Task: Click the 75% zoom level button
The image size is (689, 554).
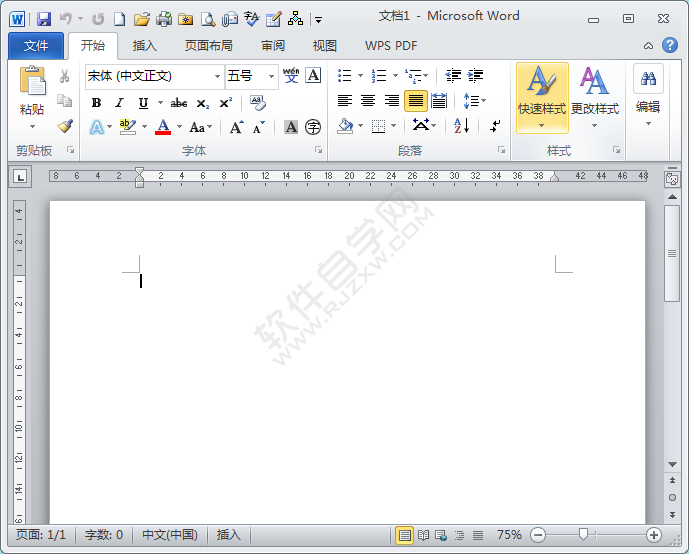Action: [x=509, y=535]
